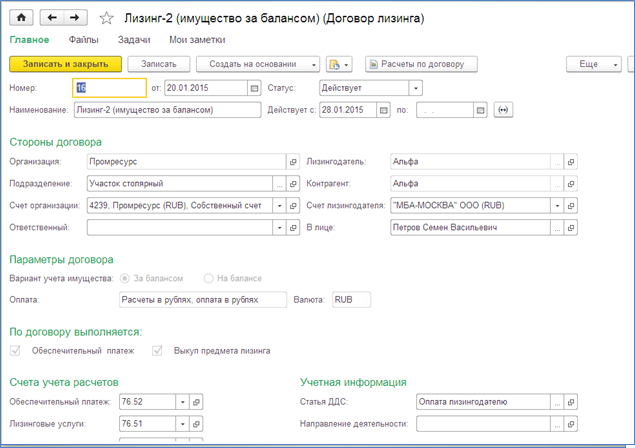The height and width of the screenshot is (448, 635).
Task: Open Расчеты по договору report
Action: pos(421,64)
